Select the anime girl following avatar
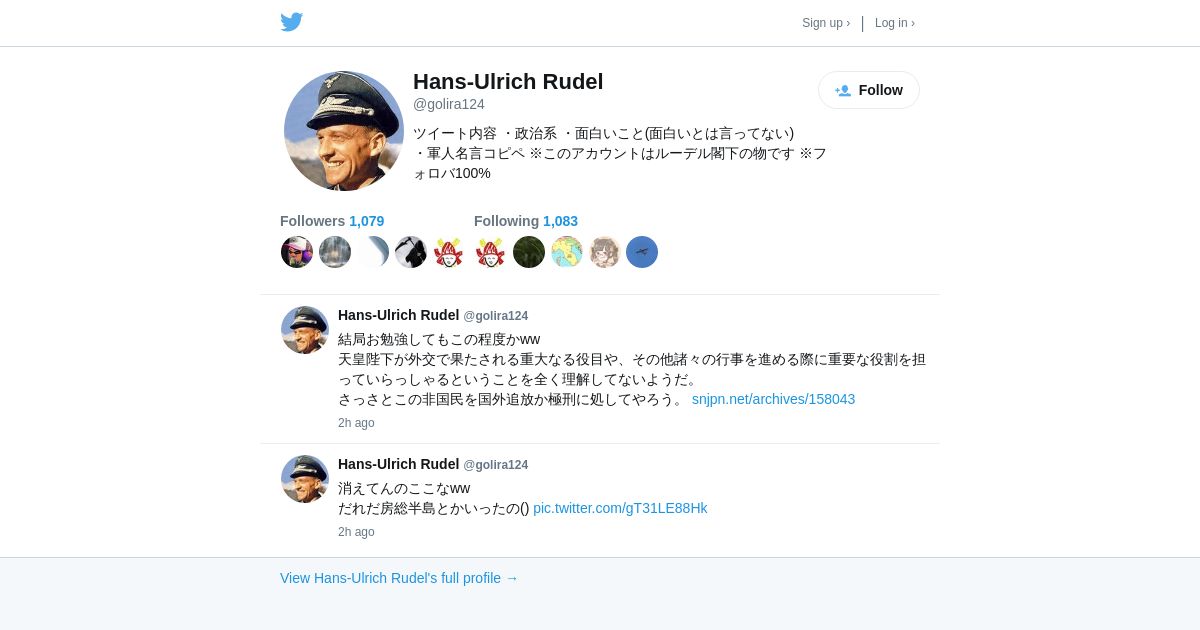The height and width of the screenshot is (630, 1200). 605,252
